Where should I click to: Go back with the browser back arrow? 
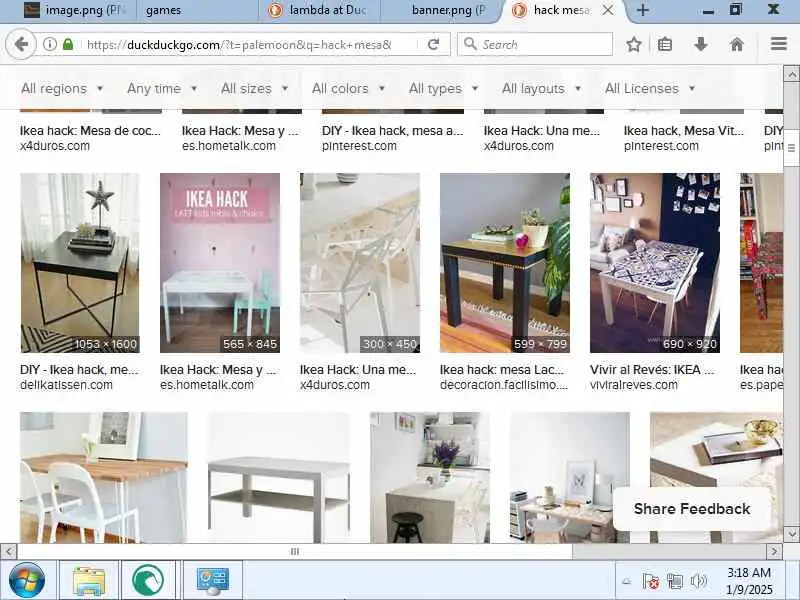point(21,44)
